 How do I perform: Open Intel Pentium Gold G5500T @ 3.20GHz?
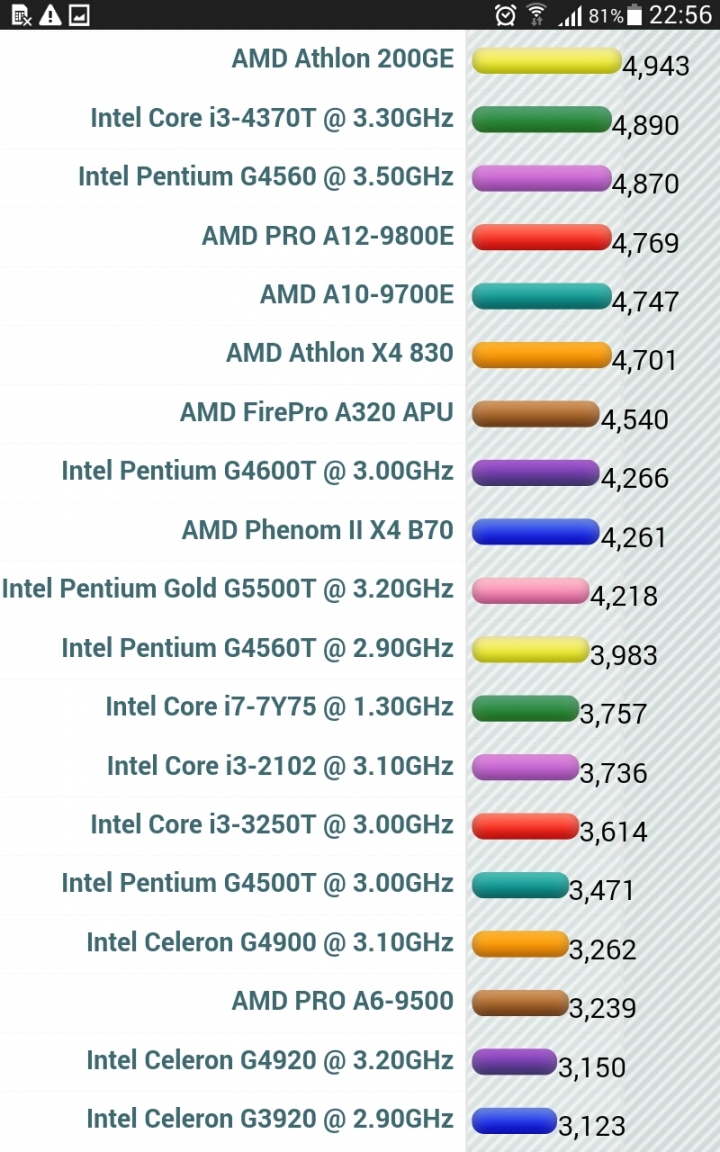pyautogui.click(x=227, y=589)
